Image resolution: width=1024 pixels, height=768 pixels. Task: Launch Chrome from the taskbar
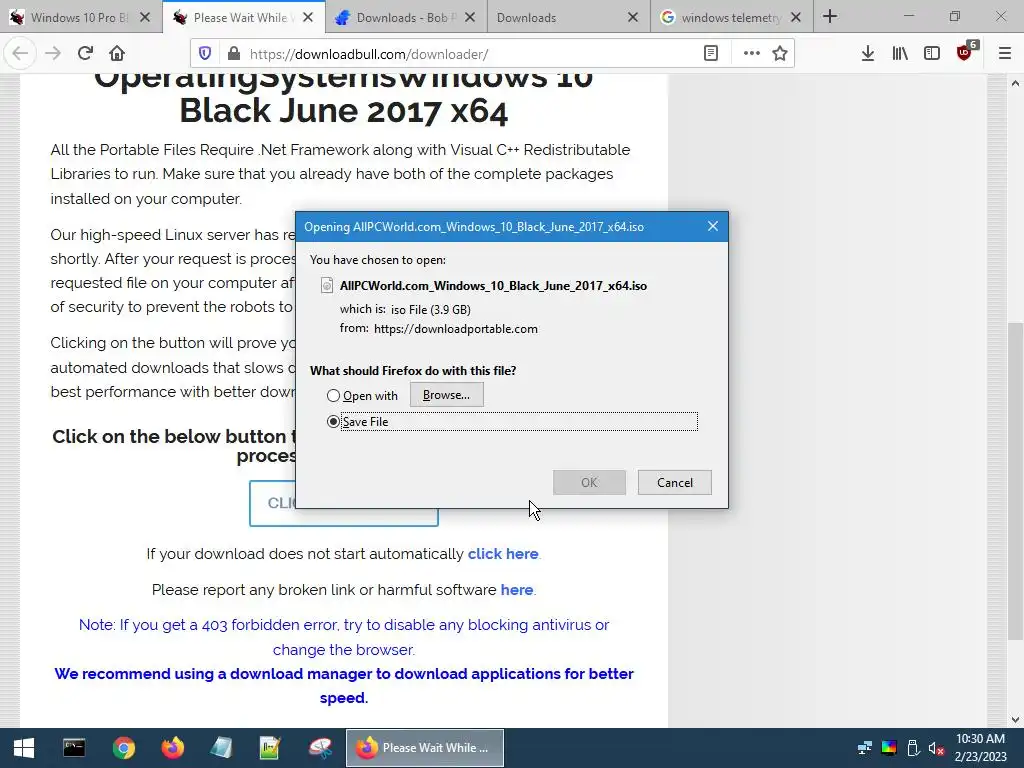(123, 748)
